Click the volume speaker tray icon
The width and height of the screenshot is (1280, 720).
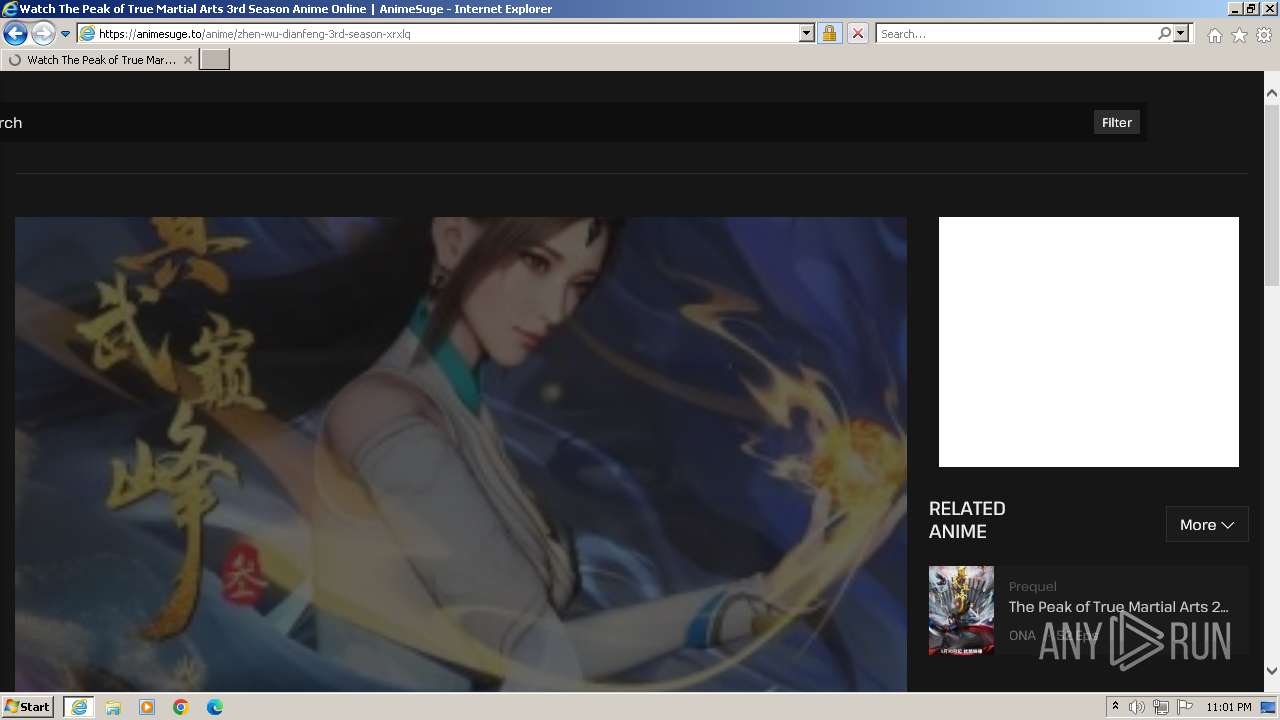pos(1136,707)
